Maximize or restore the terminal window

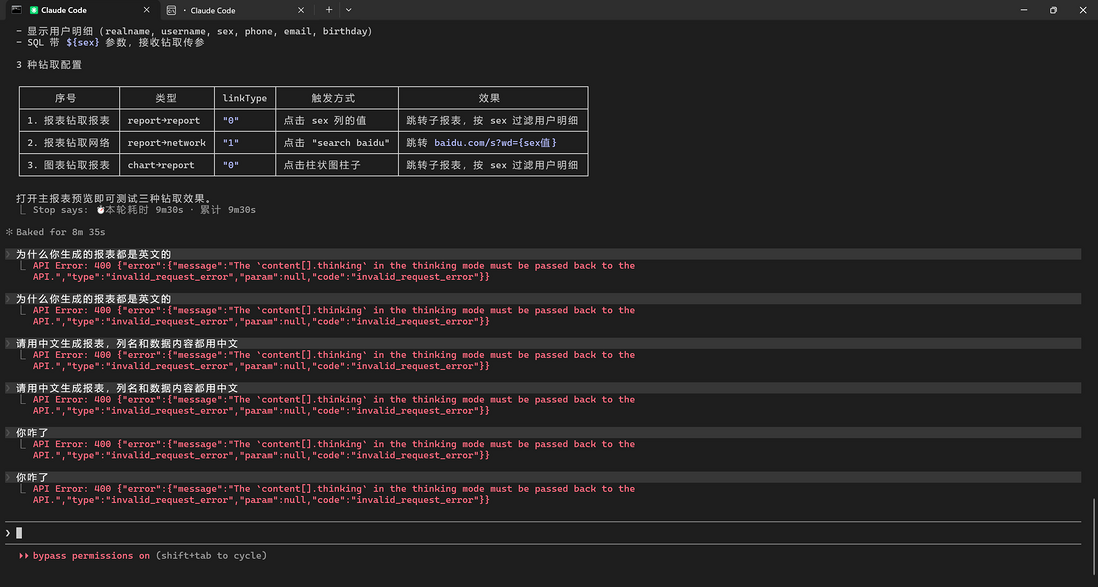pyautogui.click(x=1053, y=10)
